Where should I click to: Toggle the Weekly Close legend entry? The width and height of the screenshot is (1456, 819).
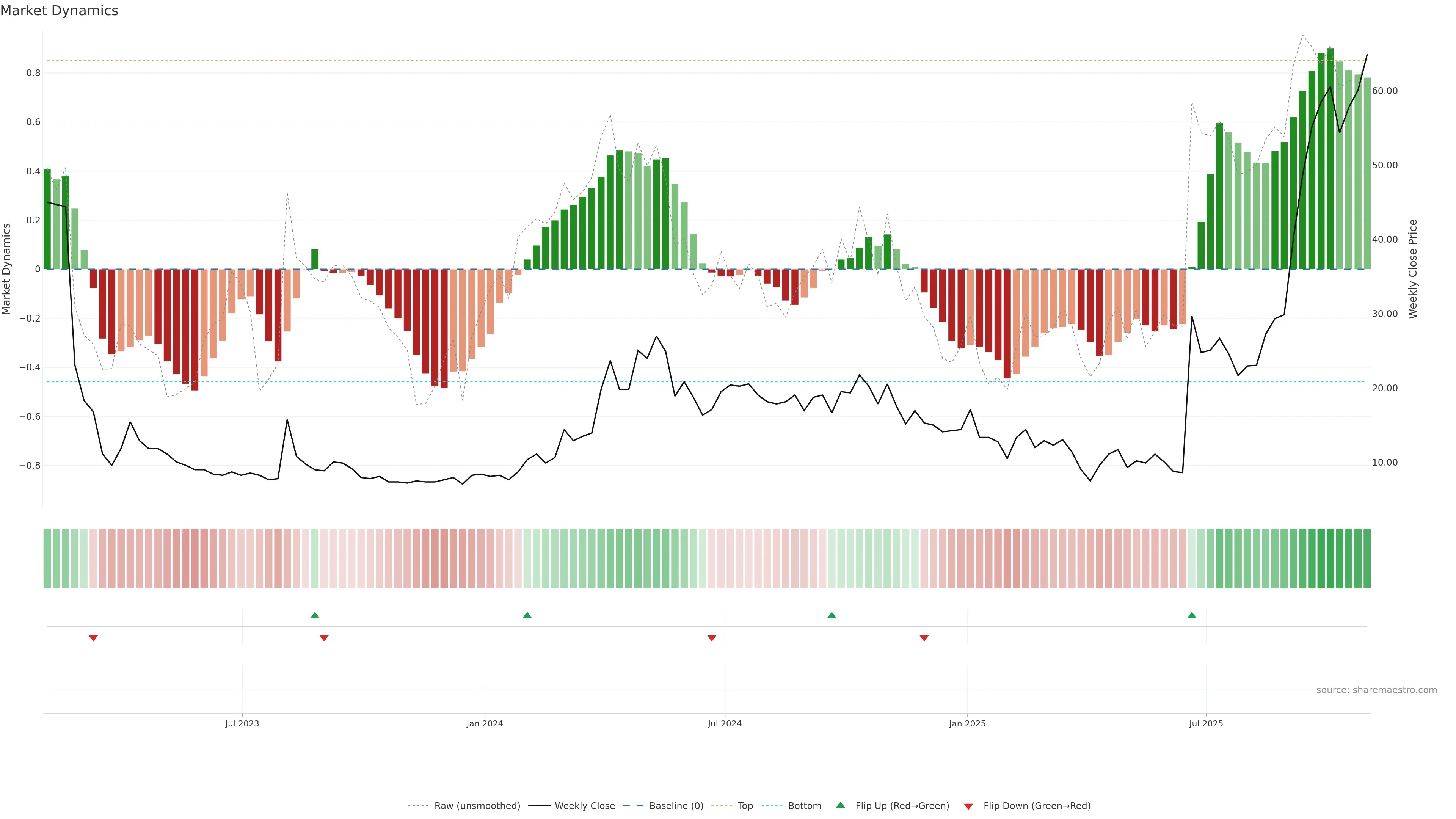click(x=584, y=806)
